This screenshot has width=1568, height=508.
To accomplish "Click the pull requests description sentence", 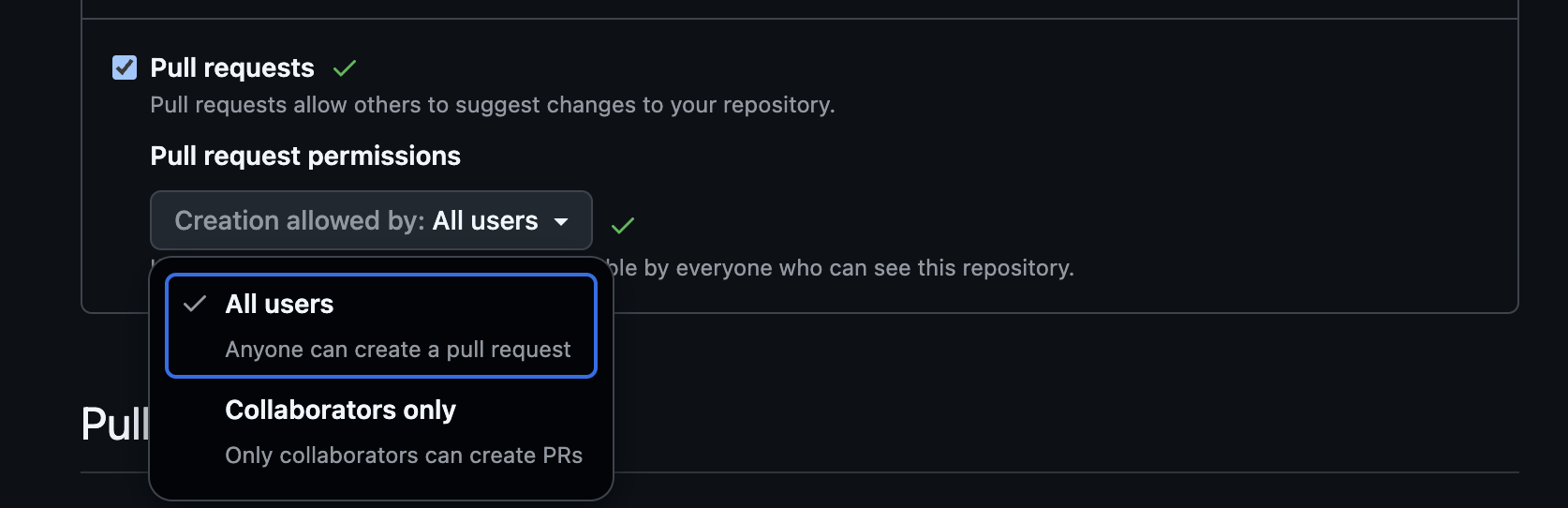I will pos(493,105).
